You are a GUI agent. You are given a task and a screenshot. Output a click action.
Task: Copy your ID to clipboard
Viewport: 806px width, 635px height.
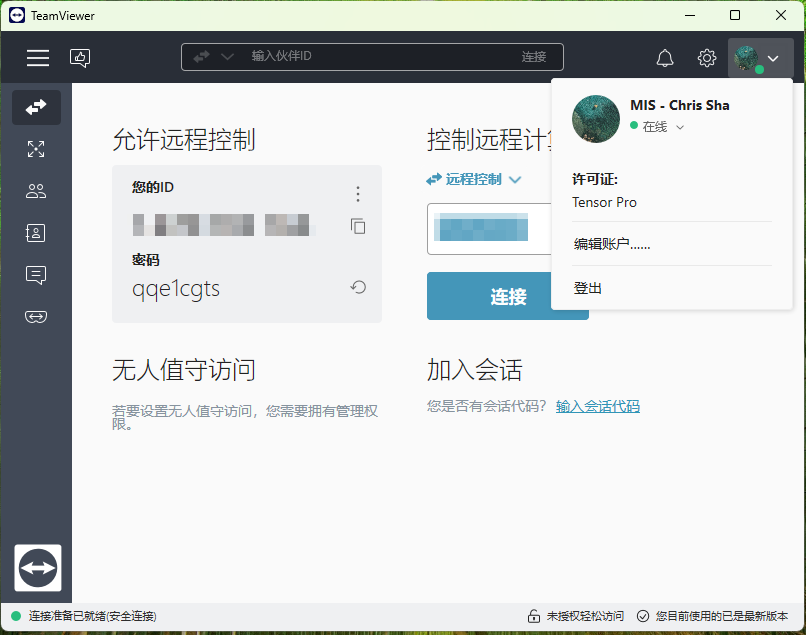[x=358, y=226]
